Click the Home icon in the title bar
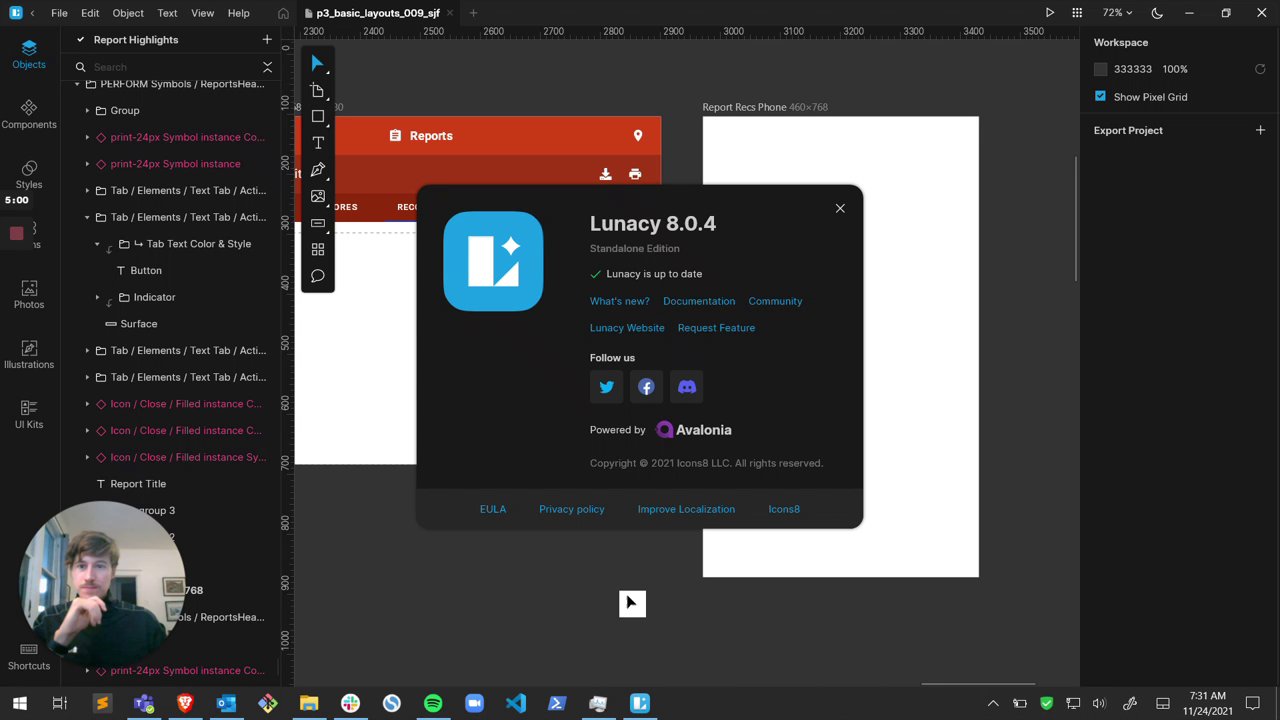This screenshot has width=1280, height=720. 283,13
